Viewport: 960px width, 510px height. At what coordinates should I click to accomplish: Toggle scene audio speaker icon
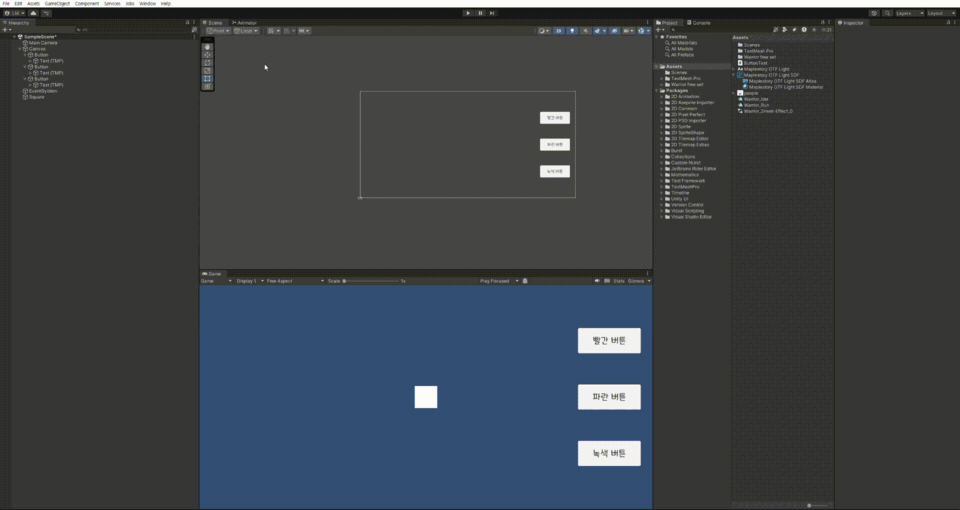click(585, 31)
